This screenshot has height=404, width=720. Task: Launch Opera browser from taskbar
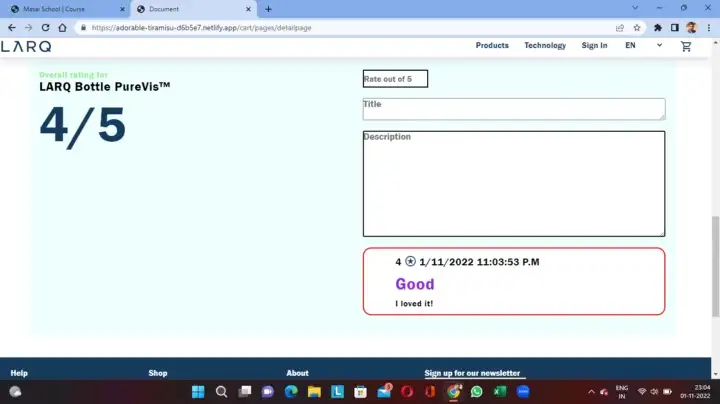point(407,392)
